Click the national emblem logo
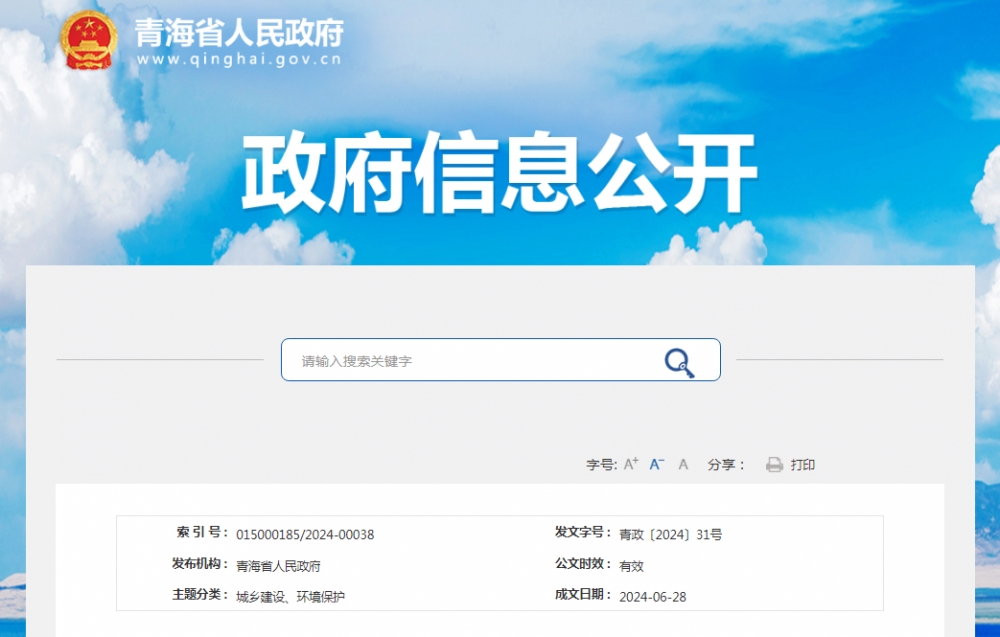 [88, 42]
